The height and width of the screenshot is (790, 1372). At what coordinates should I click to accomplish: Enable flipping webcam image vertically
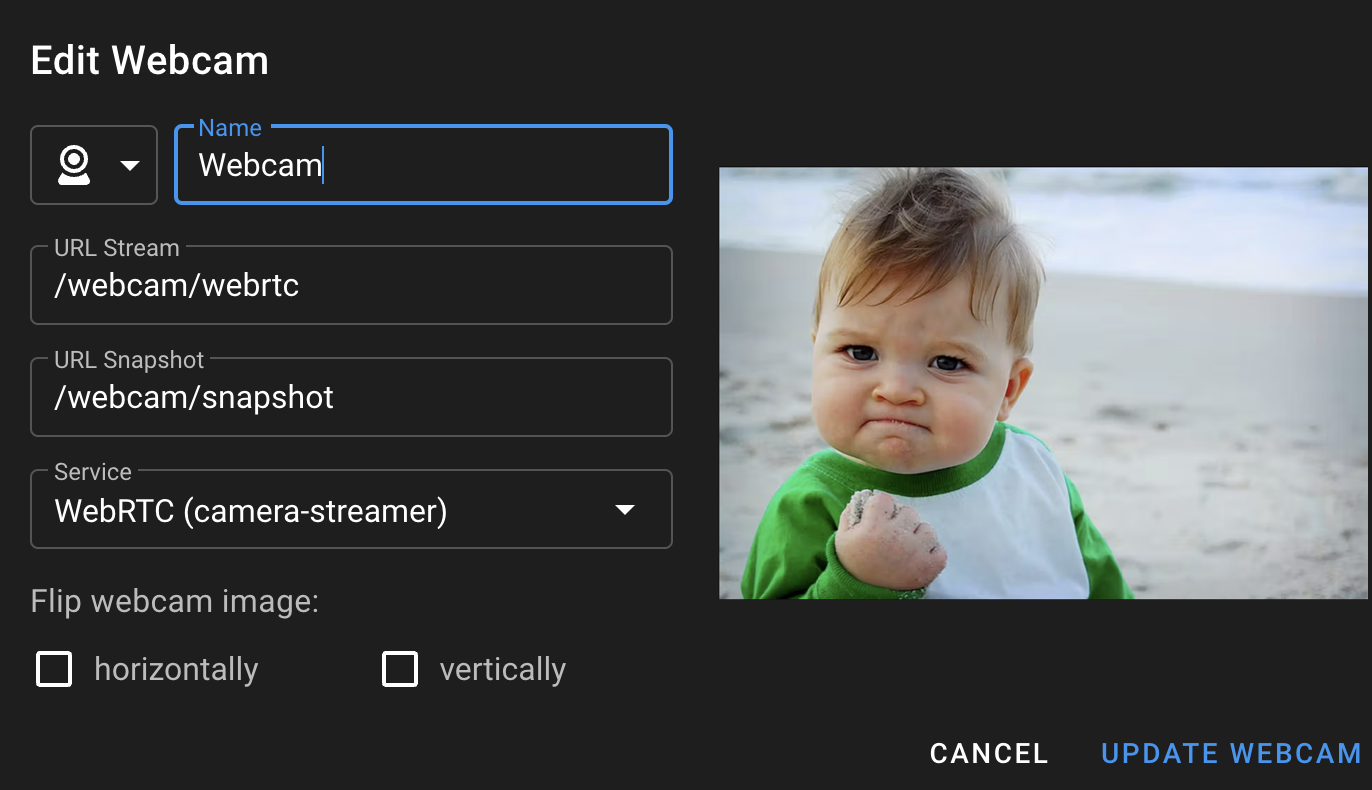pos(400,669)
